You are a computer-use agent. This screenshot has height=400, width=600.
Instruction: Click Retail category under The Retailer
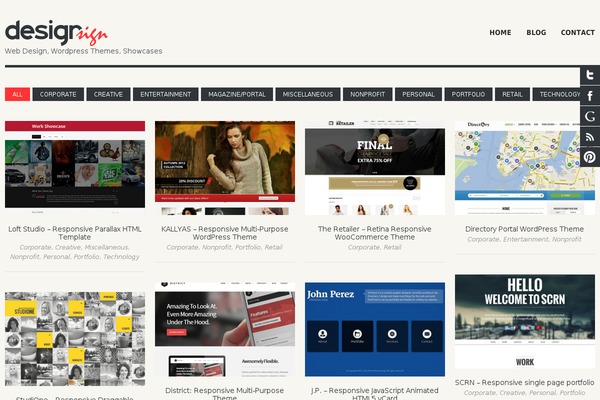tap(393, 247)
